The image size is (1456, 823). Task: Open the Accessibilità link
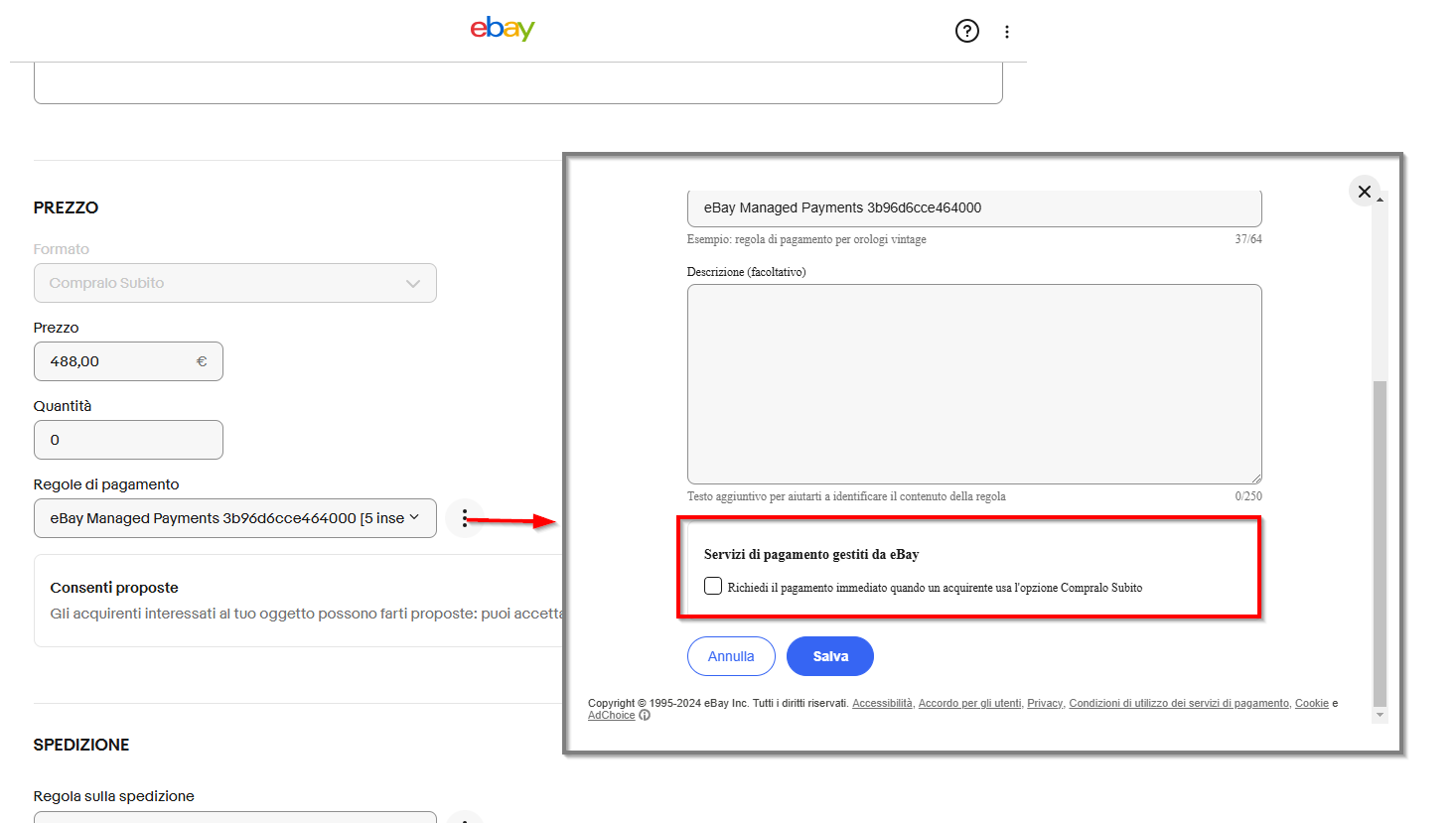pos(882,703)
